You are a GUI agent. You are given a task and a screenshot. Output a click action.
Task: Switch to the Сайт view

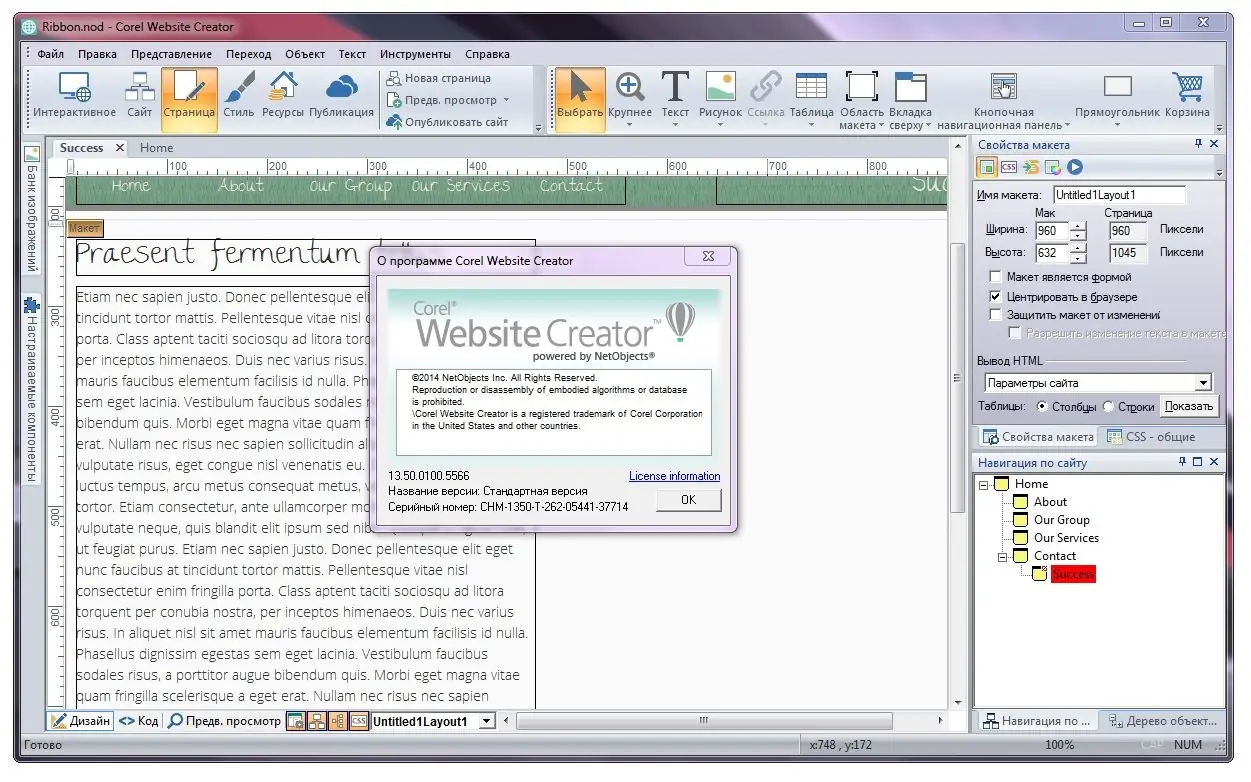pyautogui.click(x=139, y=97)
